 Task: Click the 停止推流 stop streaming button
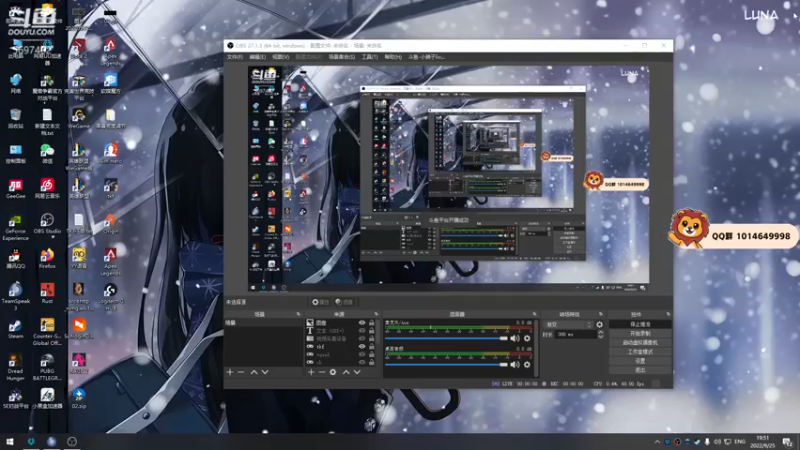(x=640, y=324)
